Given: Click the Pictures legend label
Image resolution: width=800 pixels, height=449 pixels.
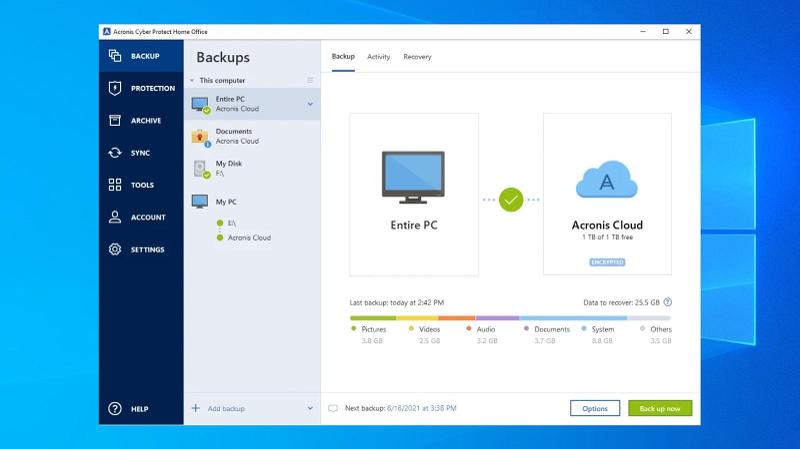Looking at the screenshot, I should click(373, 329).
